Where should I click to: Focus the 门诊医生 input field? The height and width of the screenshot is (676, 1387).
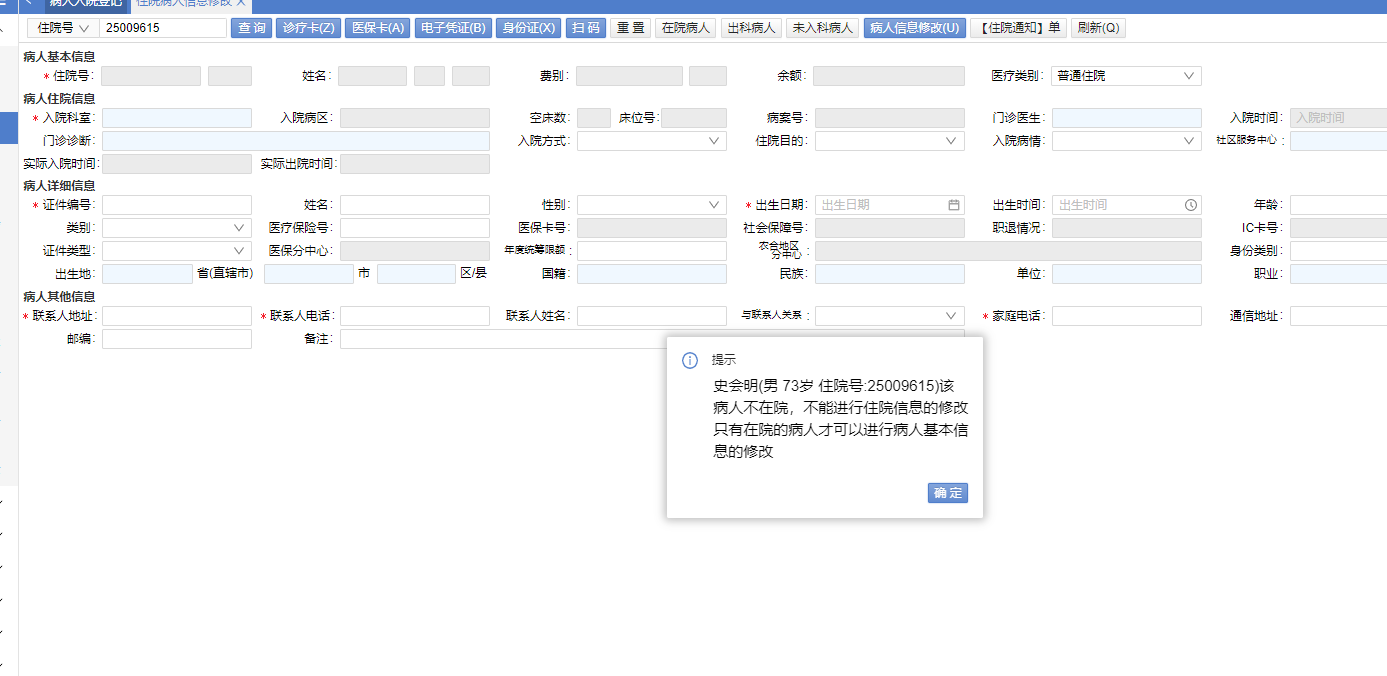[x=1126, y=118]
